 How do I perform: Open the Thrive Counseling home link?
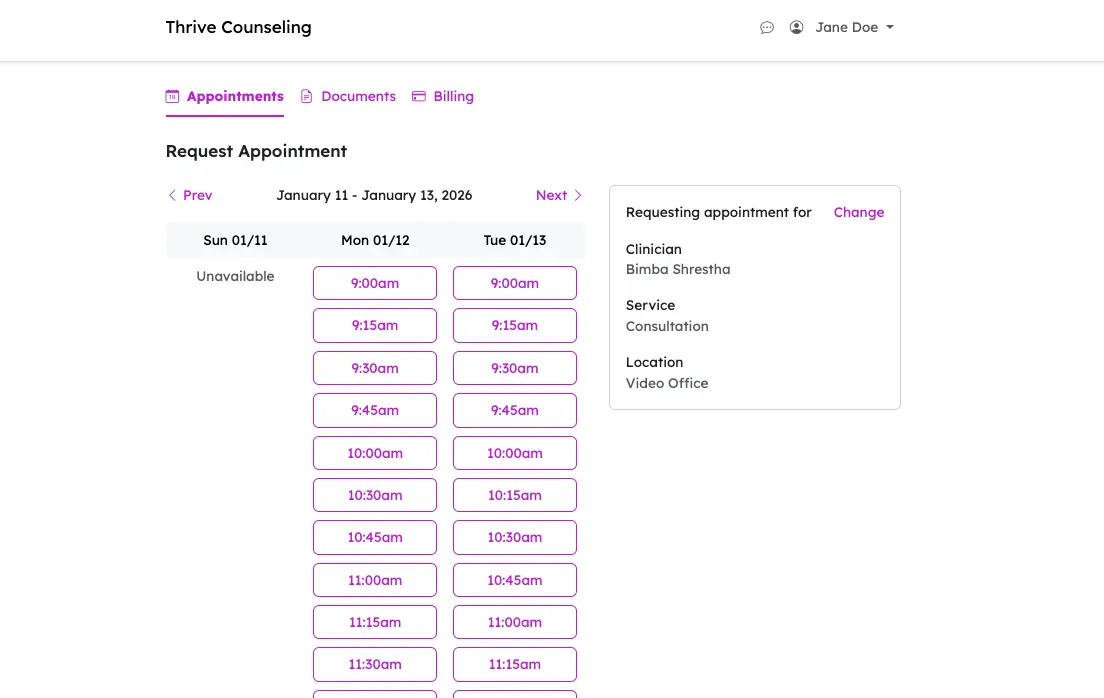pos(238,28)
